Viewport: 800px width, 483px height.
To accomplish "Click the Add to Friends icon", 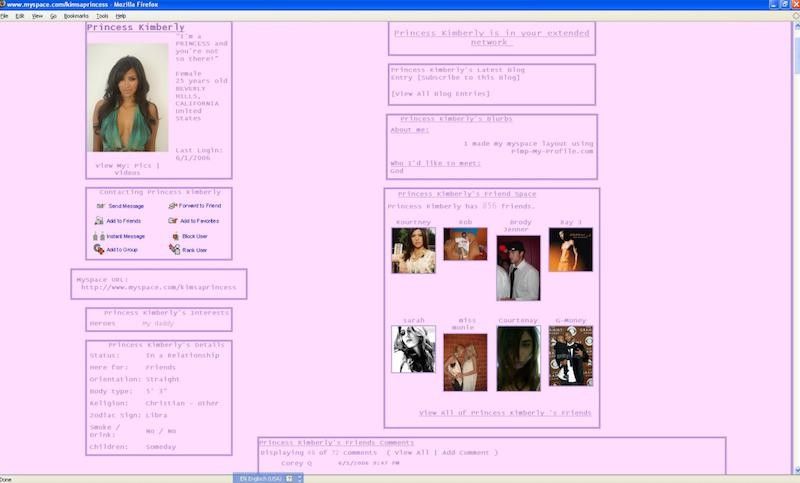I will coord(99,221).
